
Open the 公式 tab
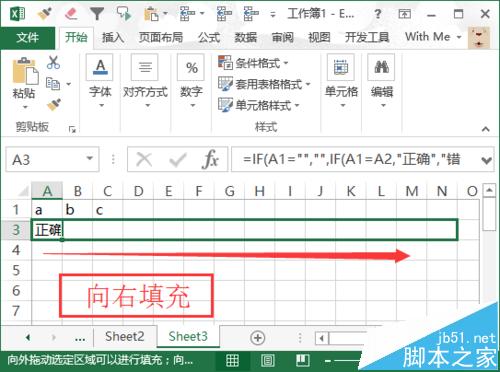pyautogui.click(x=209, y=37)
